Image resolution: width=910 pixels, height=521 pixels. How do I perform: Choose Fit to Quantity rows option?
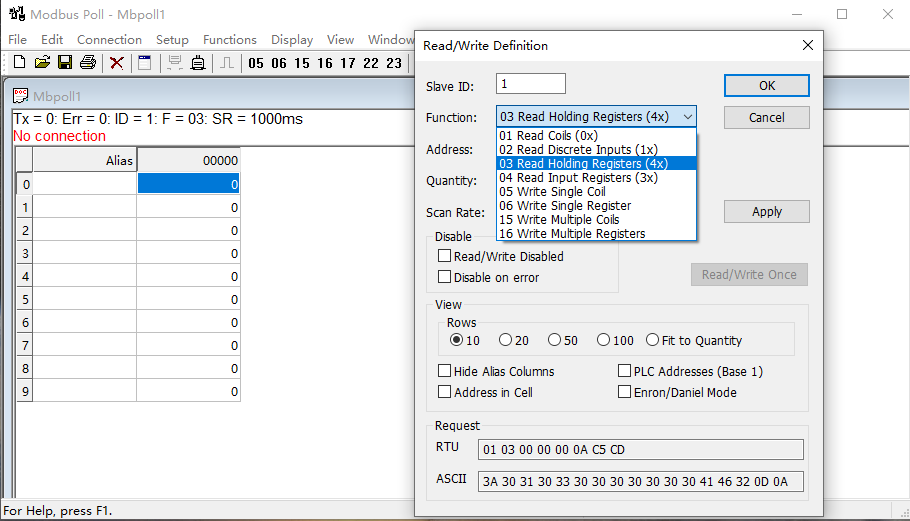(x=653, y=340)
